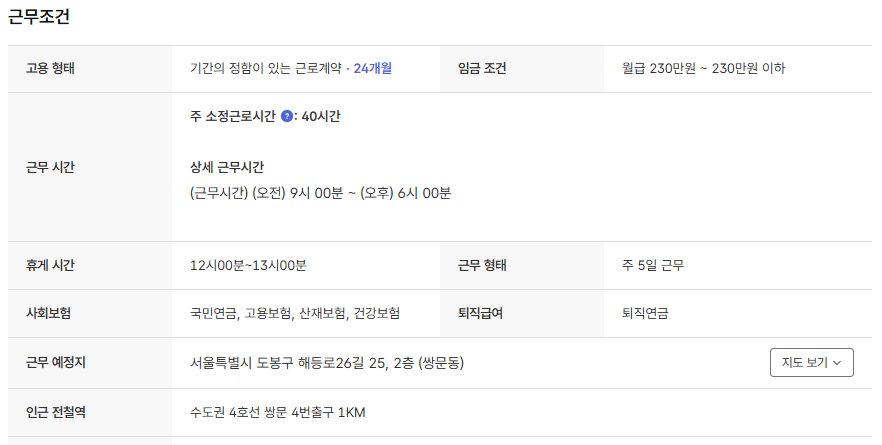Select the 월급 230만원 salary text
The width and height of the screenshot is (882, 445).
[x=703, y=69]
